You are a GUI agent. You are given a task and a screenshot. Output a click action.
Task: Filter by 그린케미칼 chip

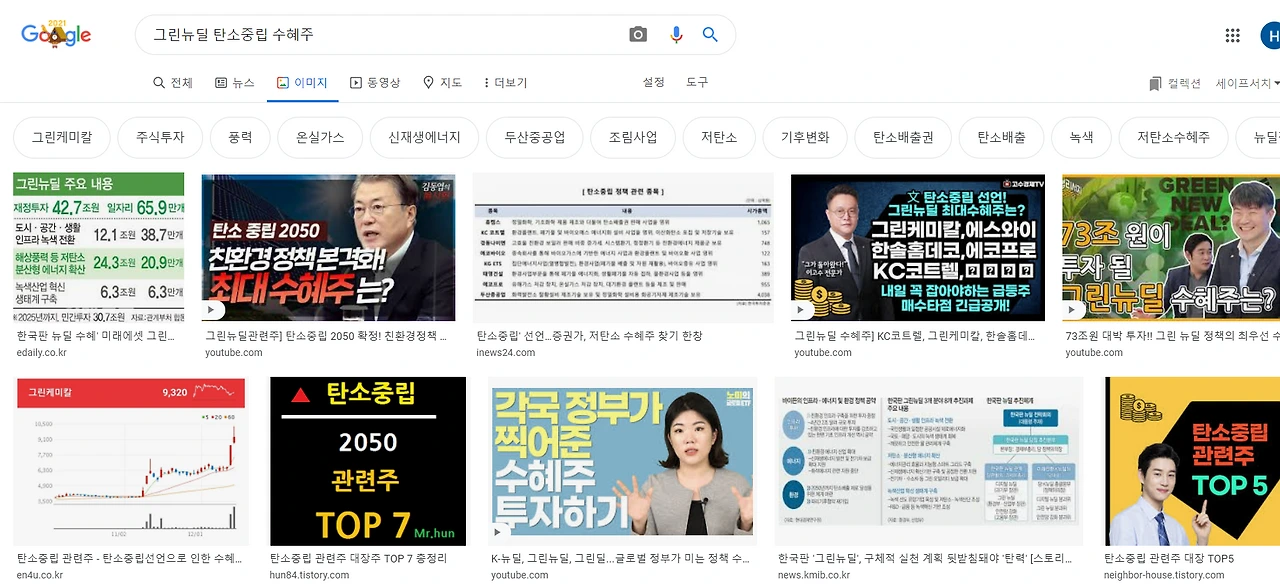click(60, 137)
